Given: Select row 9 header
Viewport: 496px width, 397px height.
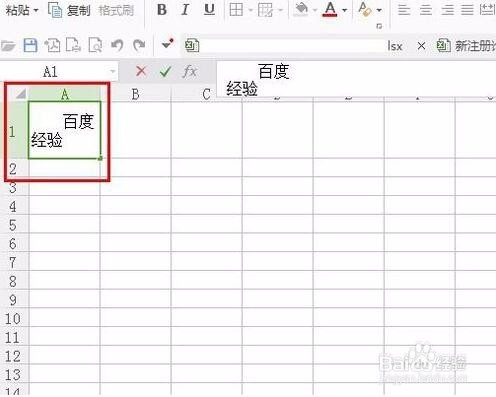Looking at the screenshot, I should (13, 300).
